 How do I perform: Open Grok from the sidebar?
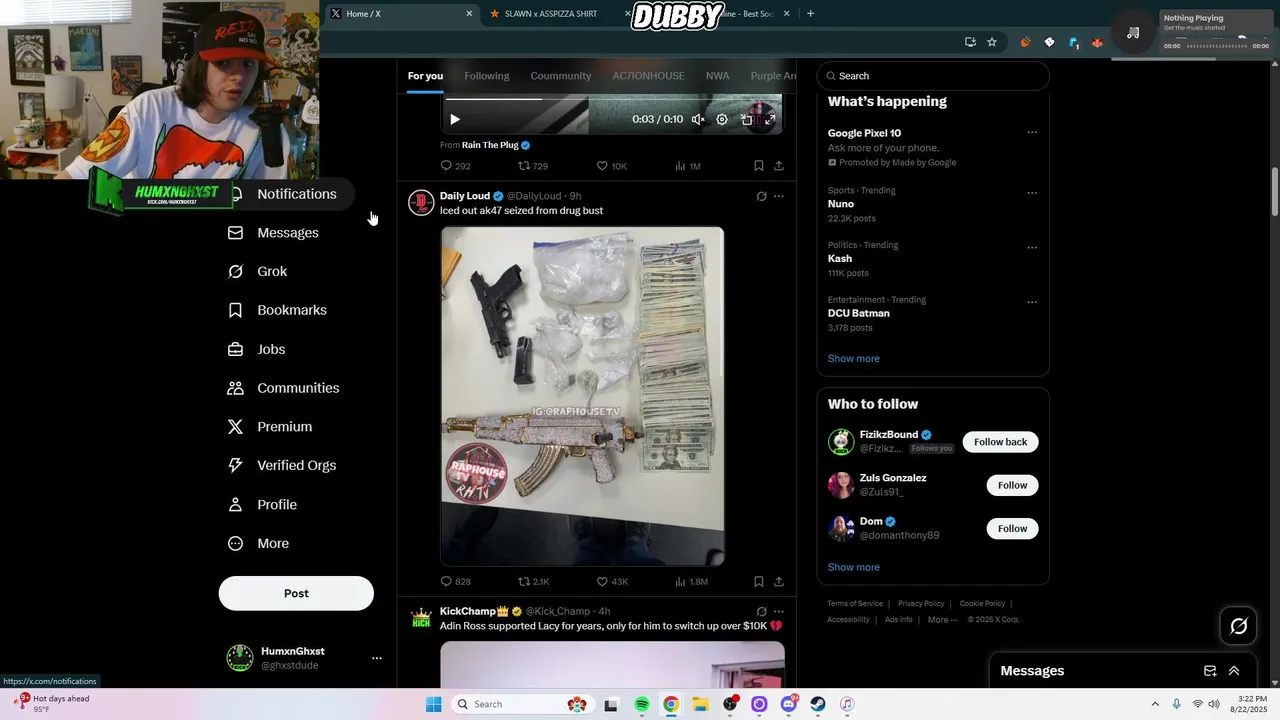click(258, 272)
